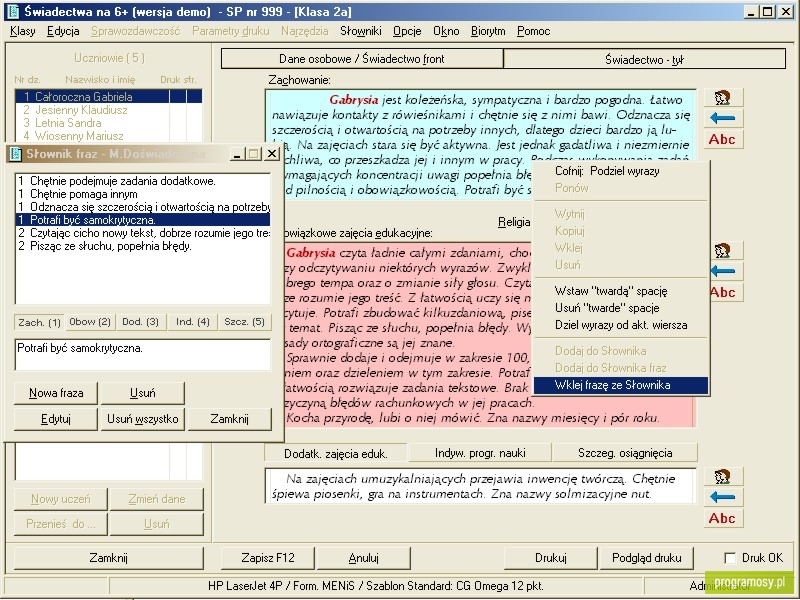This screenshot has width=800, height=600.
Task: Open the Klasy menu
Action: (x=22, y=31)
